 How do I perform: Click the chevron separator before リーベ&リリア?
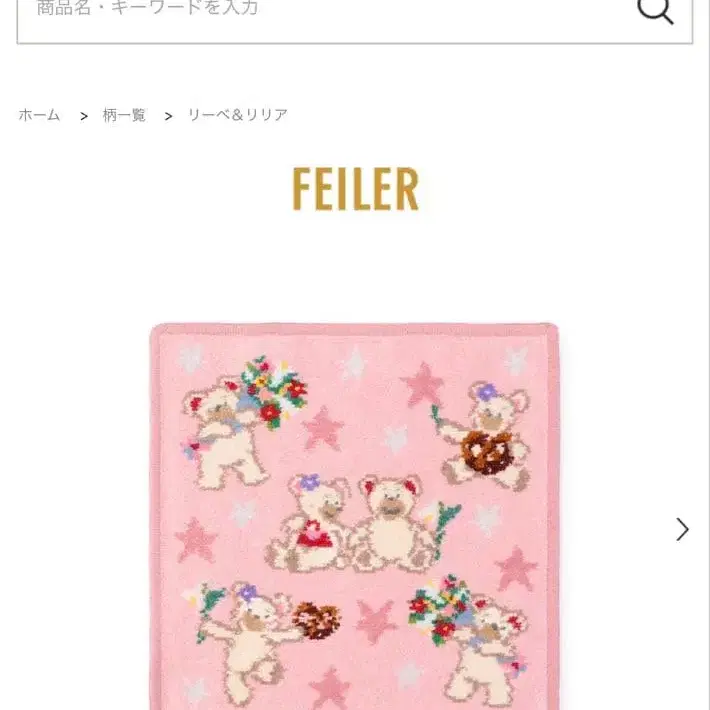(x=168, y=116)
